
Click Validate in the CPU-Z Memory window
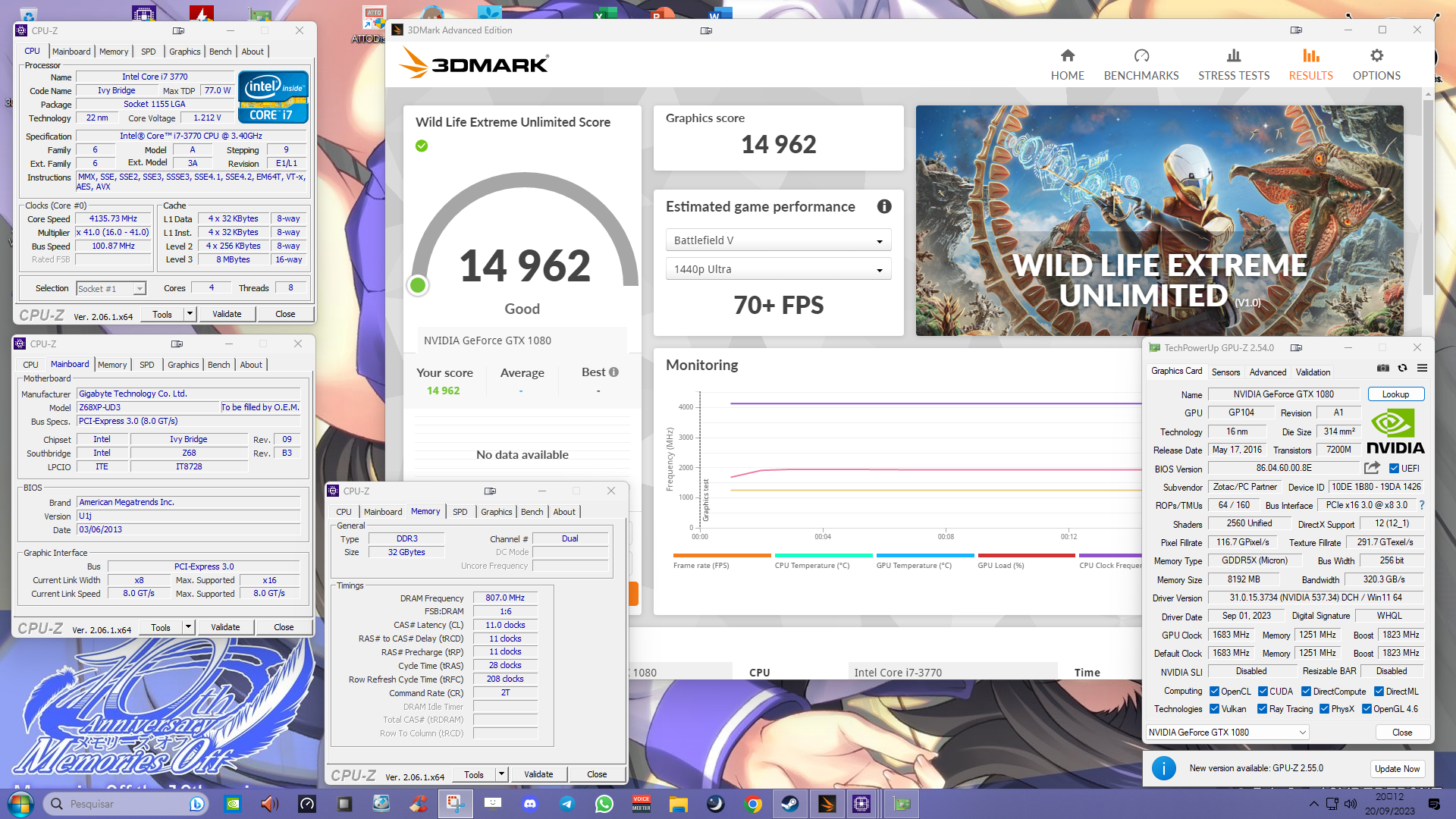tap(538, 774)
